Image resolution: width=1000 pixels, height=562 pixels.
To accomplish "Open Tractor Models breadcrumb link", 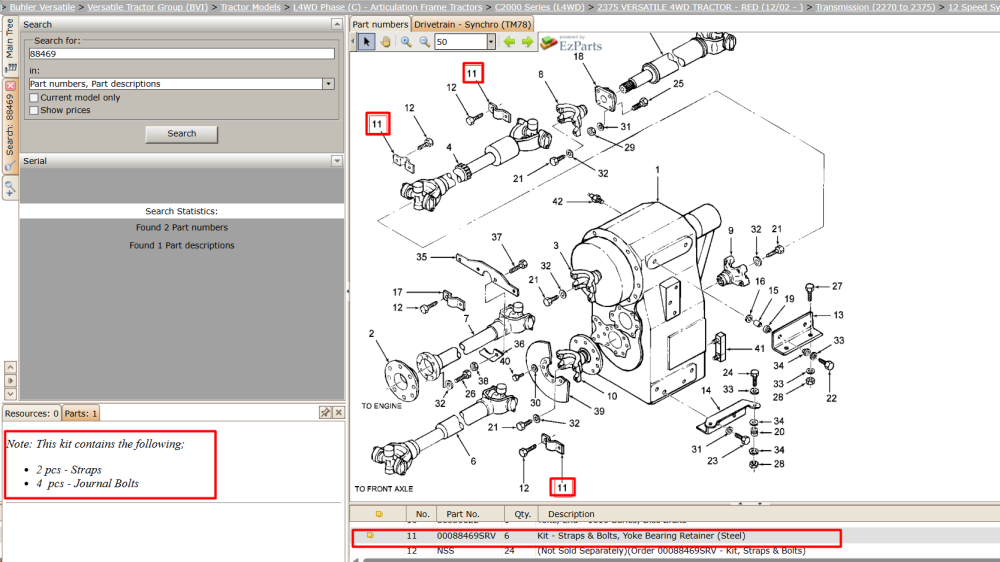I will point(251,7).
